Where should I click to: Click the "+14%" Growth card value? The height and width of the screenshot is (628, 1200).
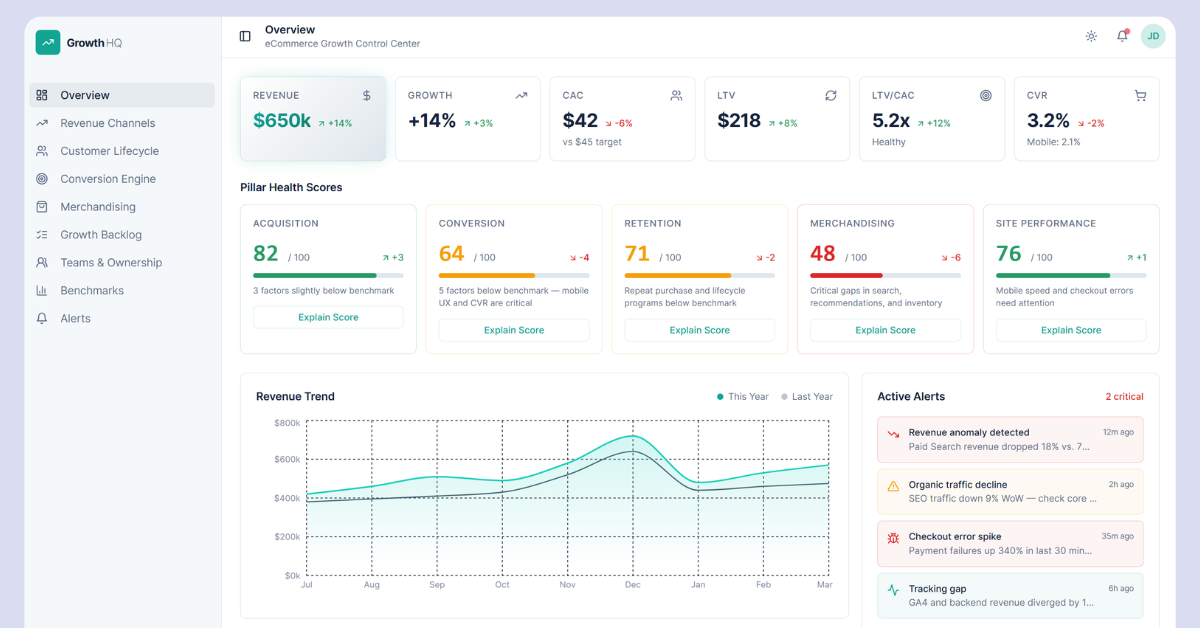point(432,121)
